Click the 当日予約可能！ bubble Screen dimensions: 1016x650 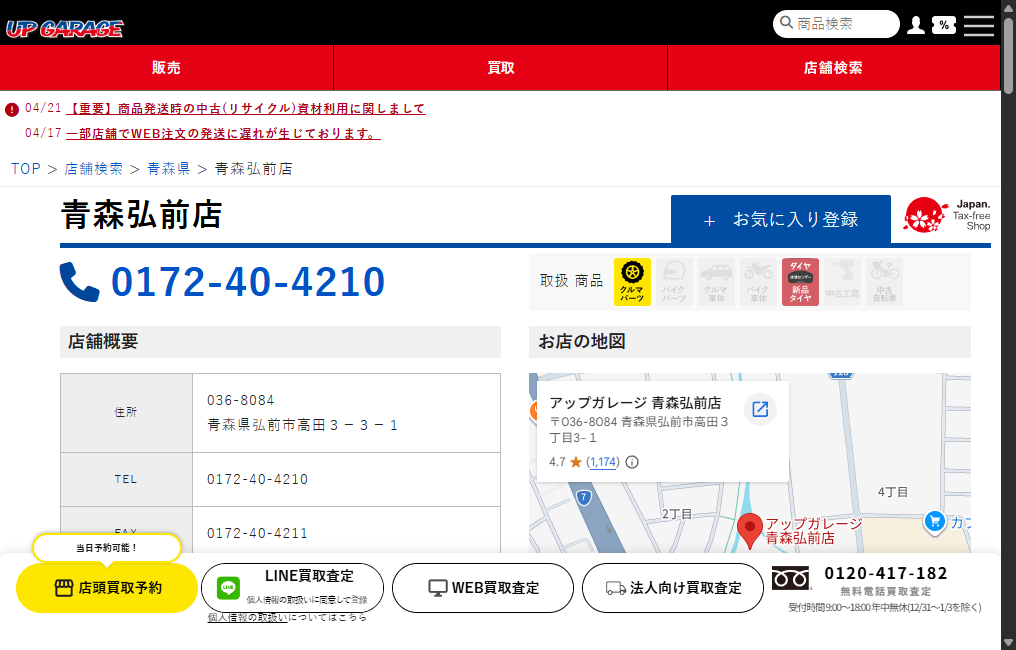[x=107, y=548]
